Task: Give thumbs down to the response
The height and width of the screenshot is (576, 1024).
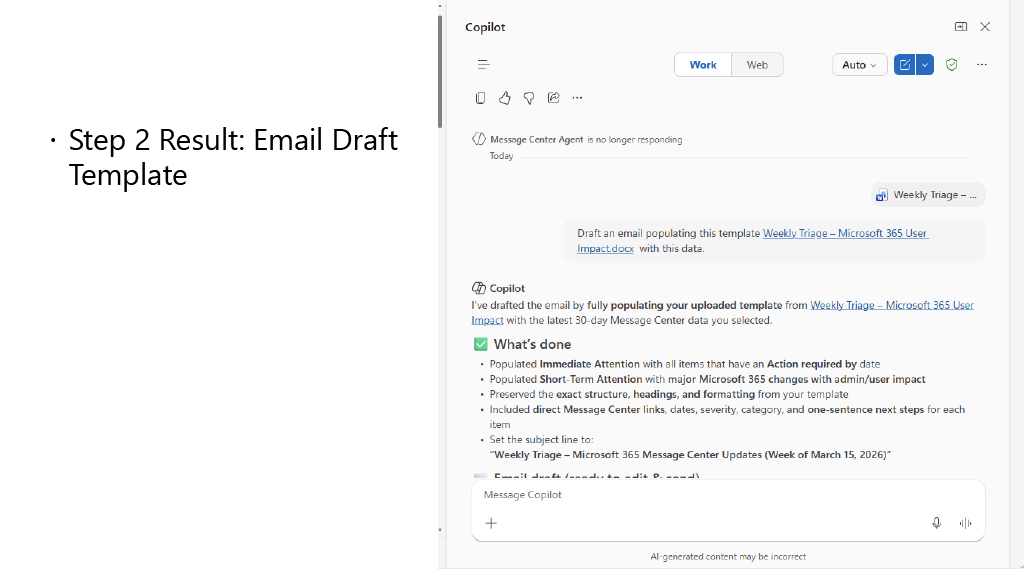Action: 529,98
